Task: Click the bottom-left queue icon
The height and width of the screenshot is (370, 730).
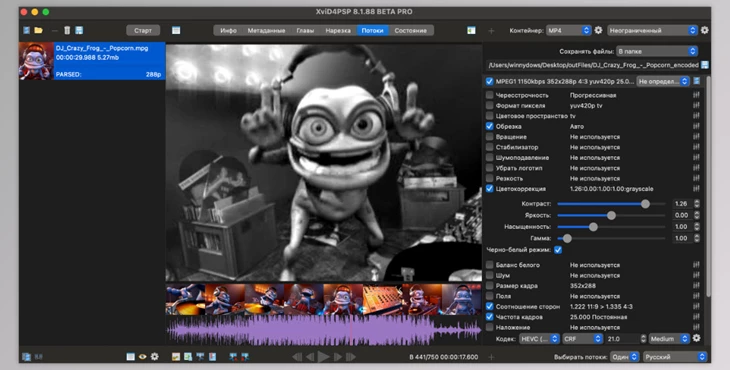Action: pyautogui.click(x=27, y=357)
